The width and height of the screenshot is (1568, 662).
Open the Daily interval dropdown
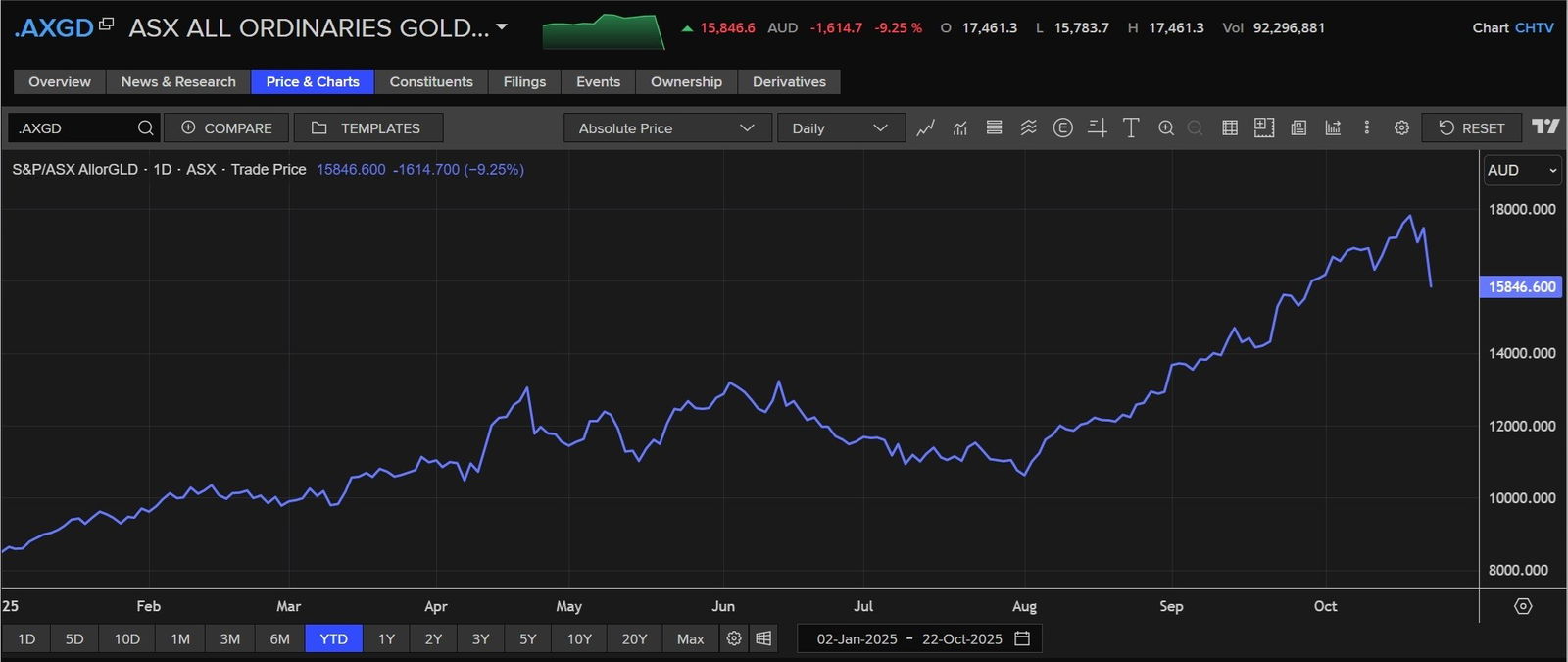tap(839, 128)
